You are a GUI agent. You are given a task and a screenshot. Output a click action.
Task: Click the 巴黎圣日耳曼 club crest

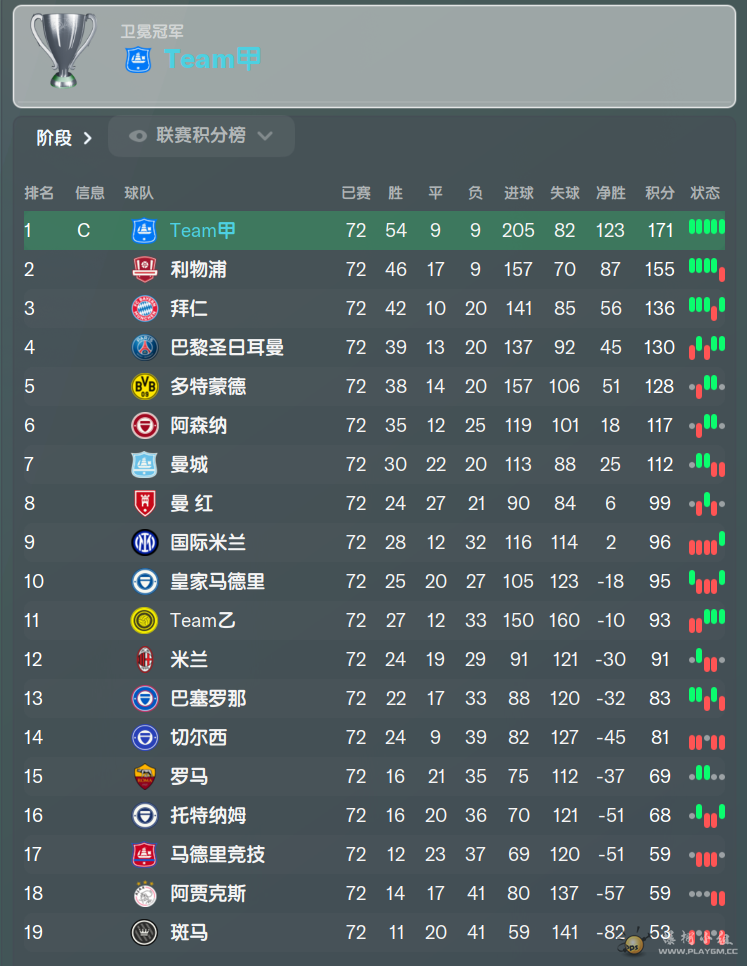[x=145, y=347]
